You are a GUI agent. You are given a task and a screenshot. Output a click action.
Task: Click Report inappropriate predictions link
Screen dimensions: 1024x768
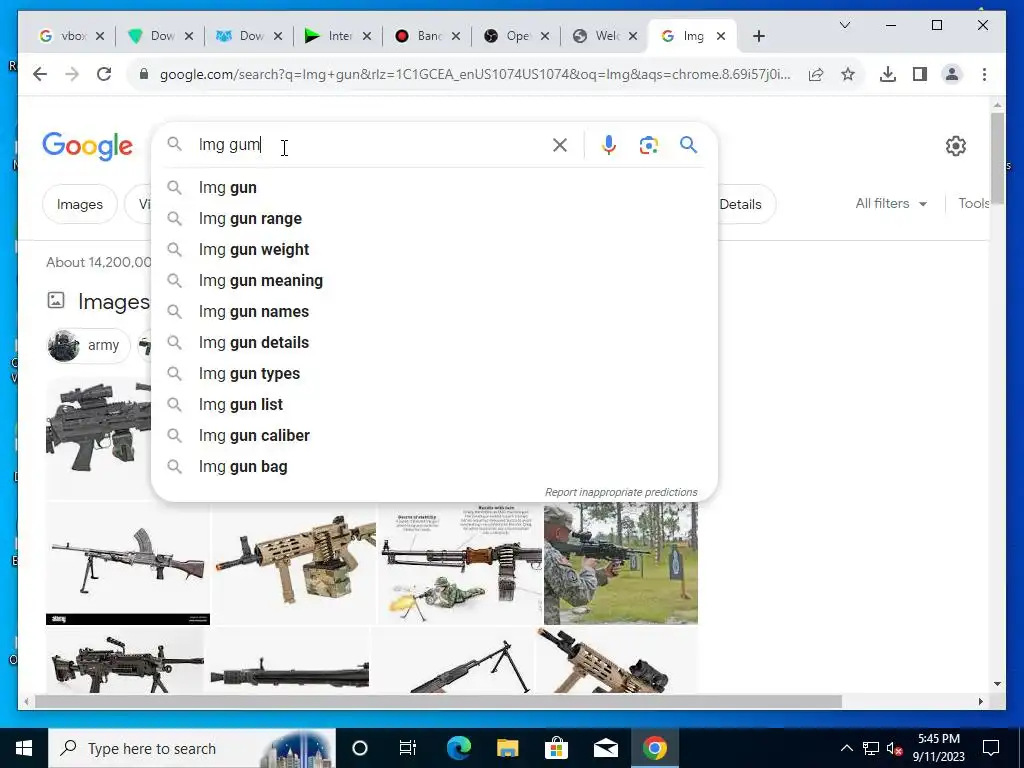(x=621, y=492)
